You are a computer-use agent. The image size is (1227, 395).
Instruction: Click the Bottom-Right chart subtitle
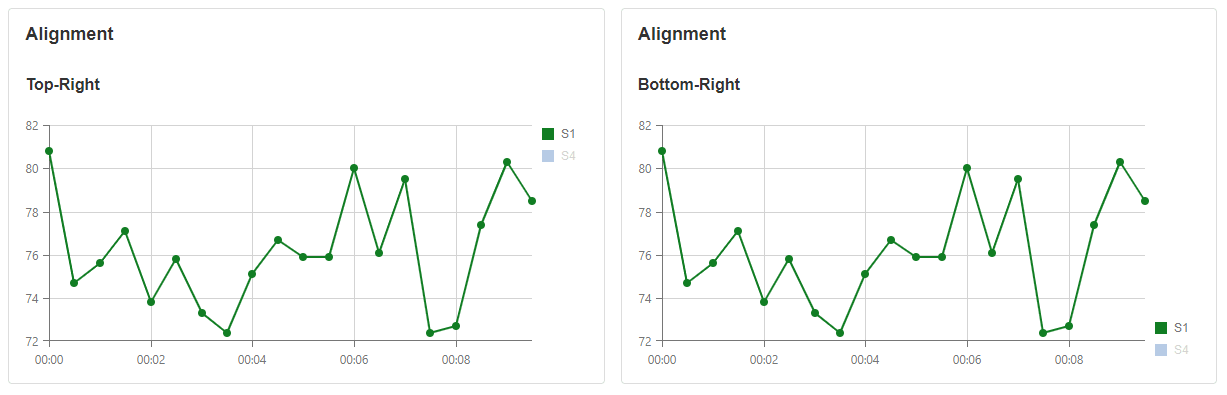[x=689, y=85]
